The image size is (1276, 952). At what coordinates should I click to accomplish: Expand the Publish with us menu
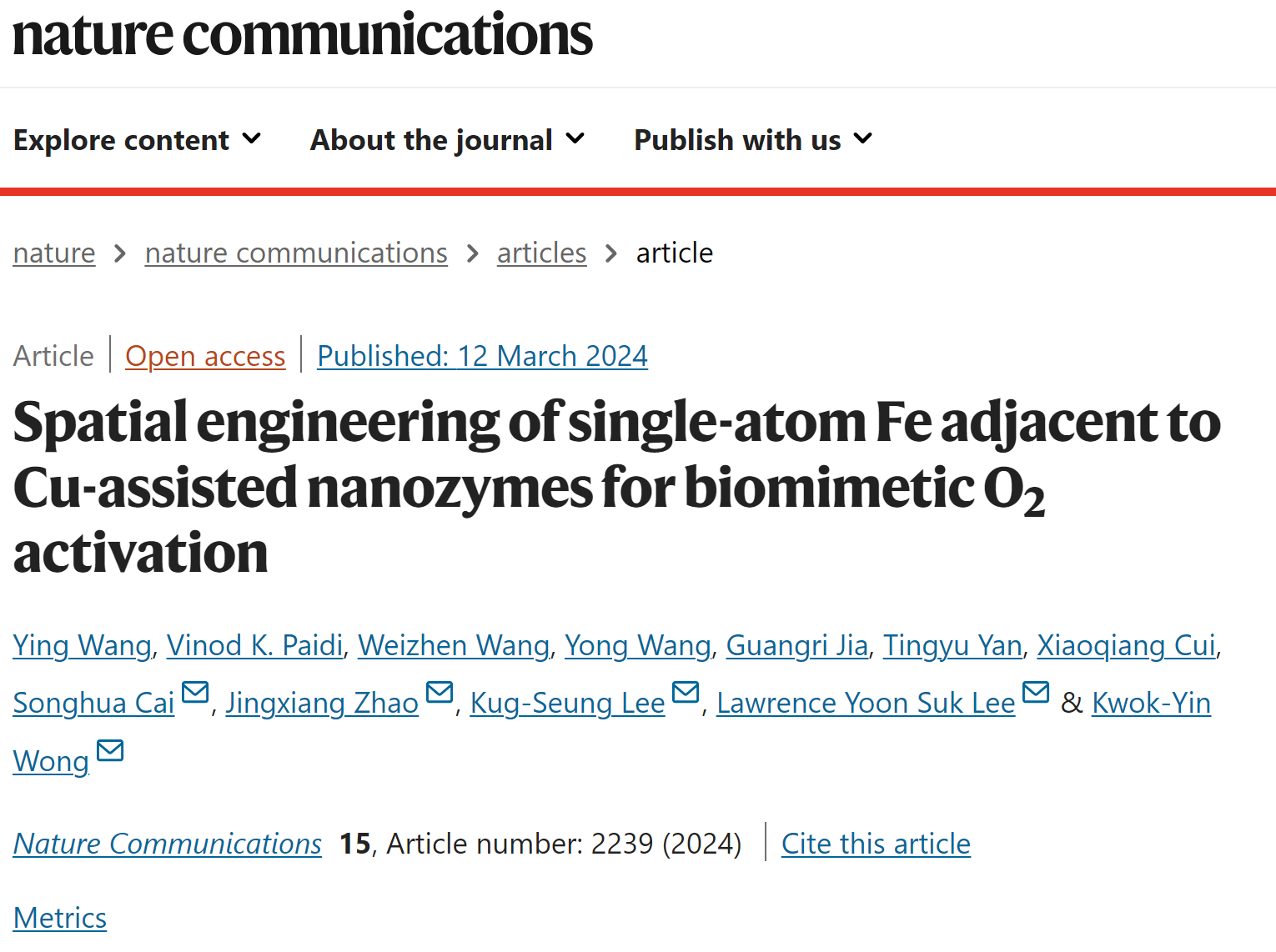coord(754,140)
